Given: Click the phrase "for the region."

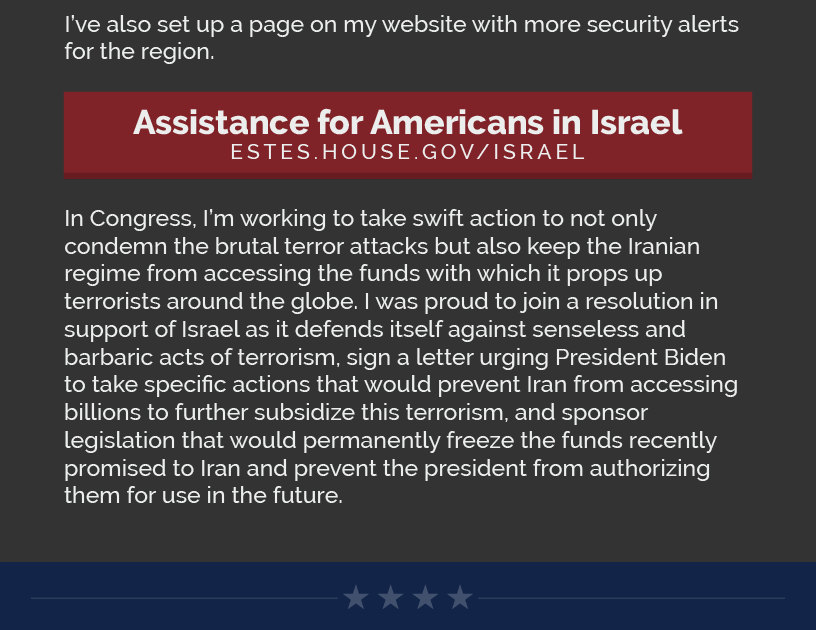Looking at the screenshot, I should tap(139, 51).
